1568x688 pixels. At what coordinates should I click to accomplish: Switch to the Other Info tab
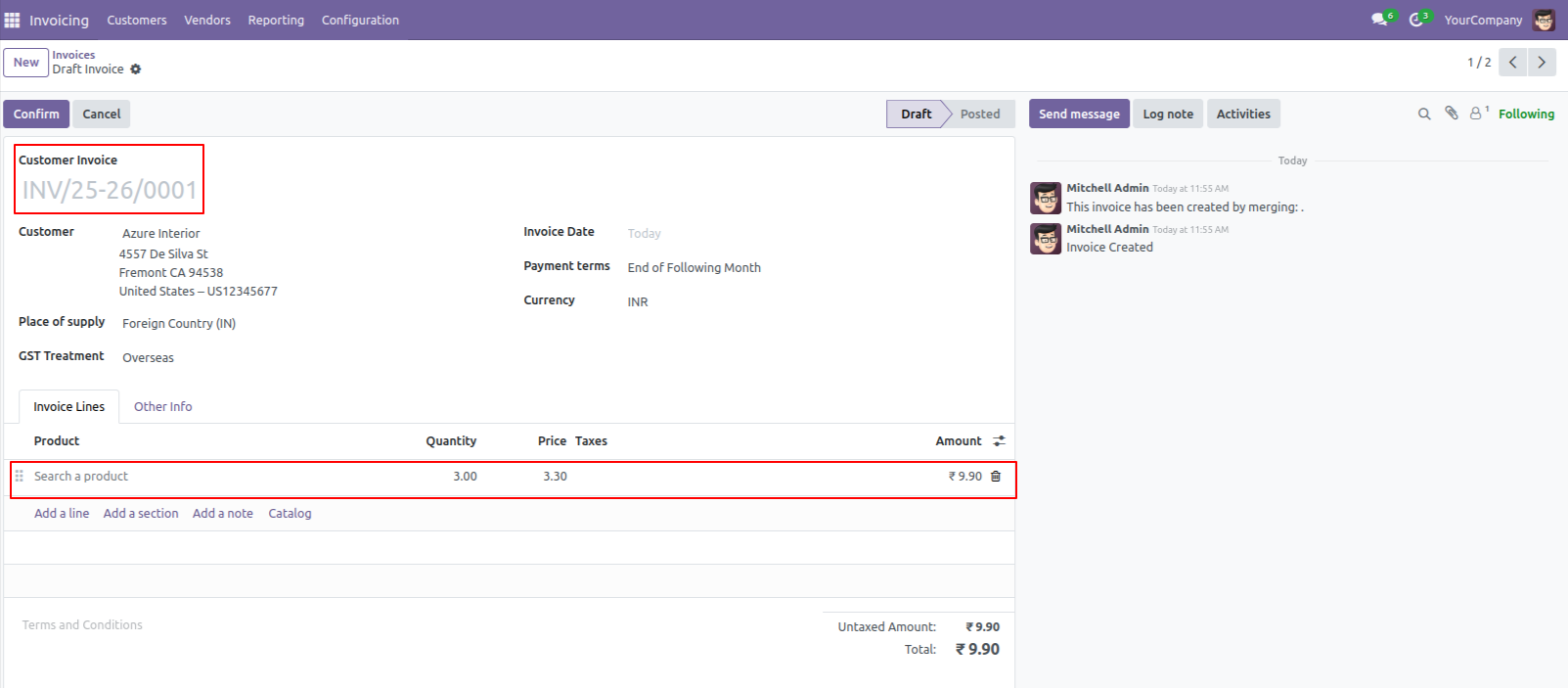[162, 406]
